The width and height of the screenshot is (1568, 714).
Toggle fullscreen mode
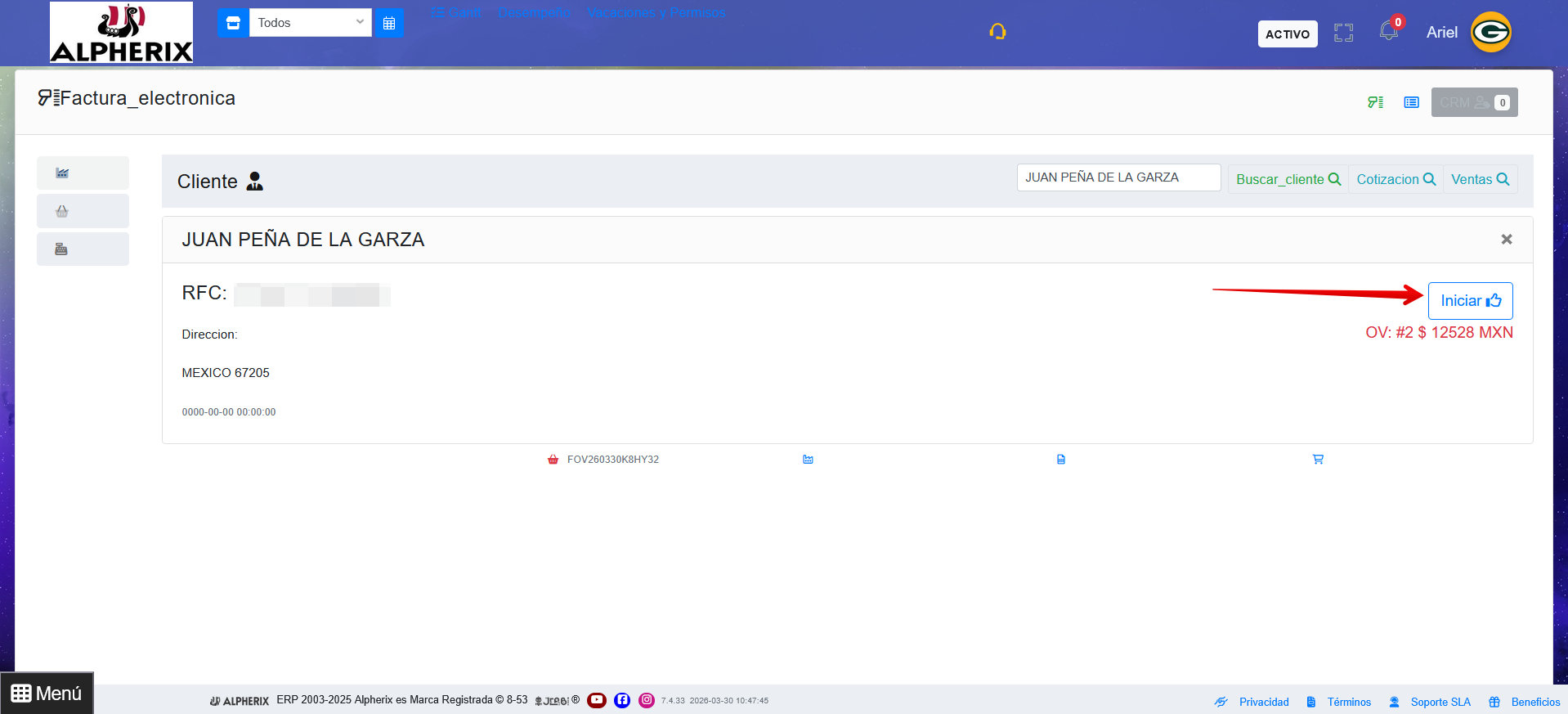pos(1343,33)
